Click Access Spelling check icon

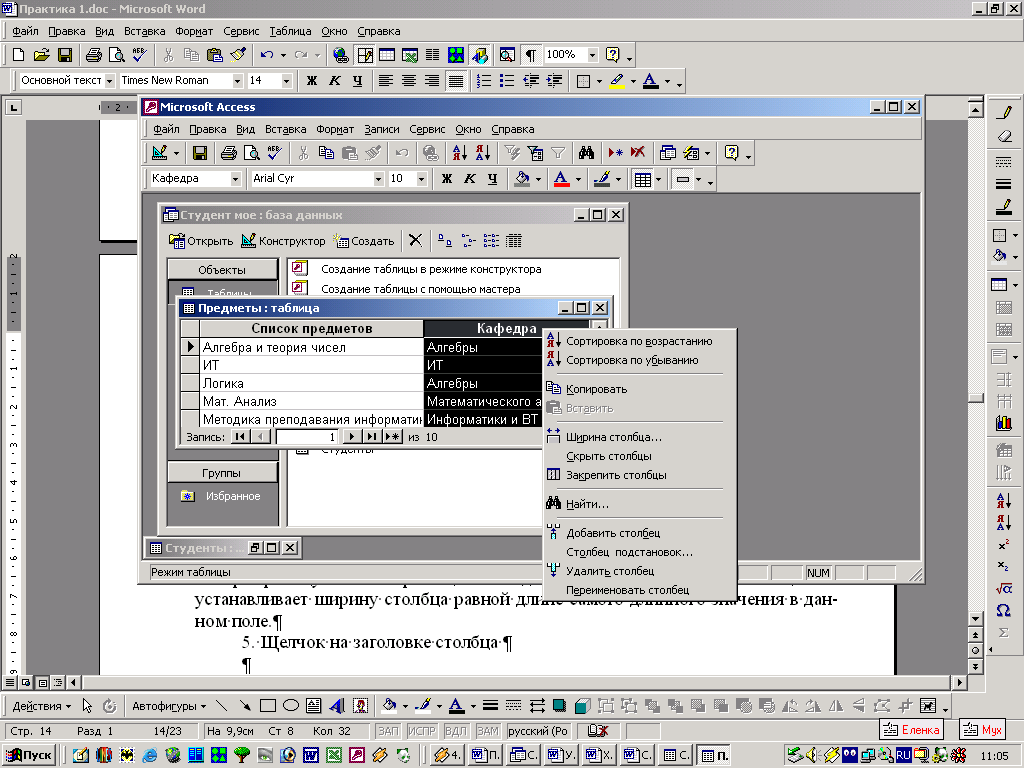tap(274, 153)
